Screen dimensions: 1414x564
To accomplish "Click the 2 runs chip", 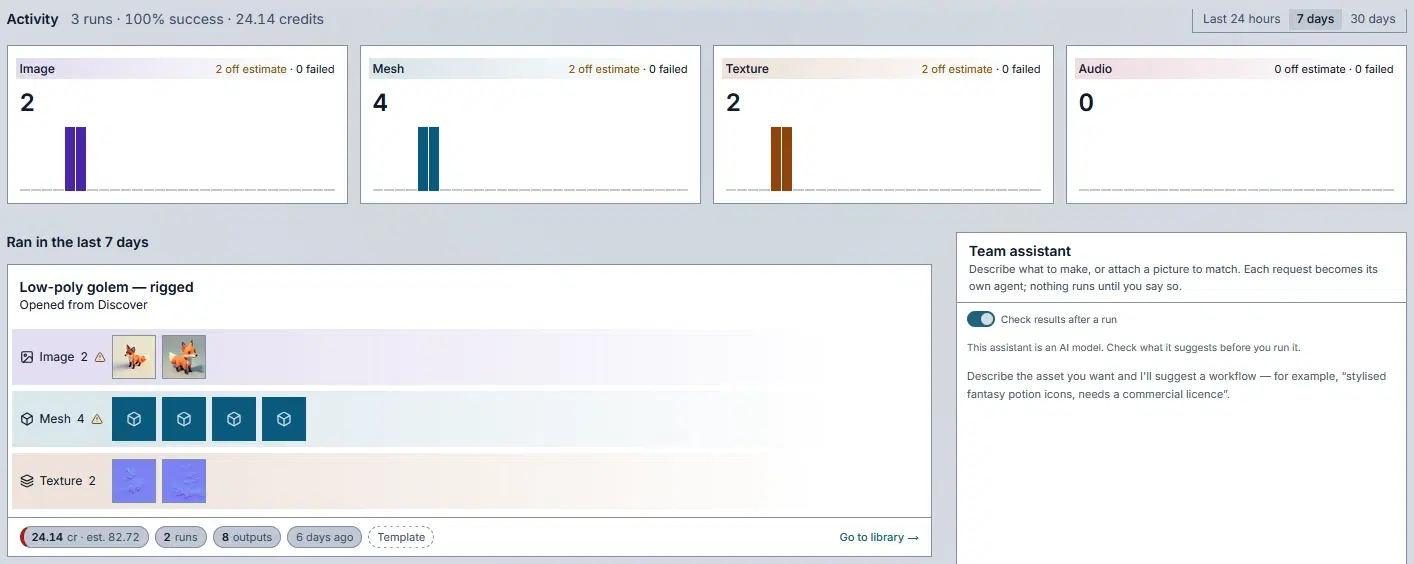I will pos(181,537).
